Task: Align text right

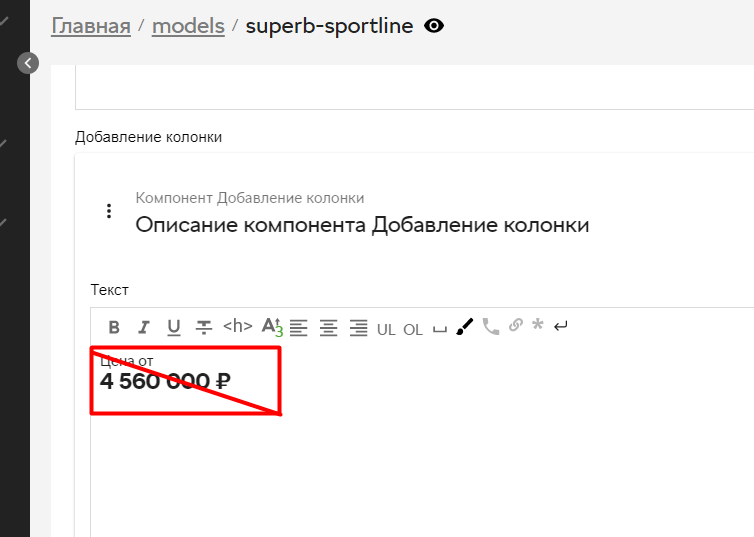Action: tap(358, 328)
